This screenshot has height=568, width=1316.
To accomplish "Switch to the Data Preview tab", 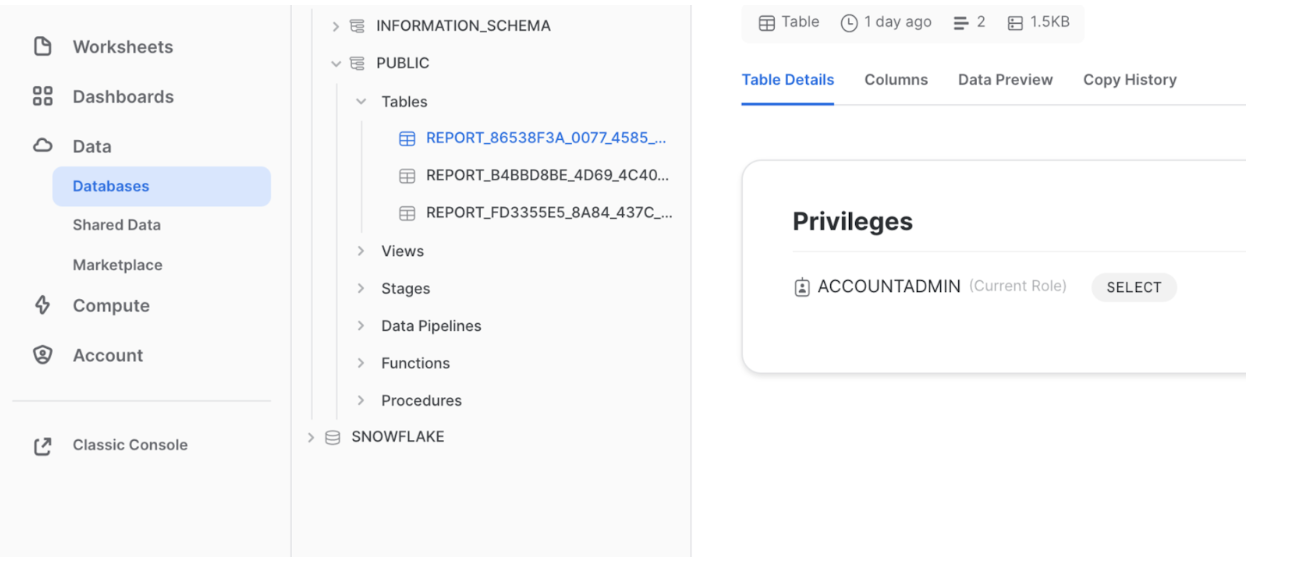I will point(1005,80).
